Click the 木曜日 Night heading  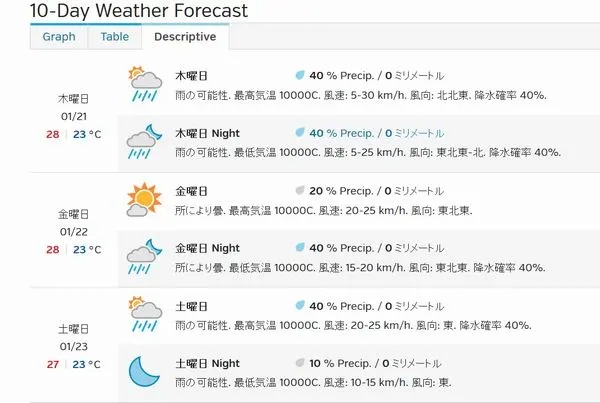[x=207, y=133]
